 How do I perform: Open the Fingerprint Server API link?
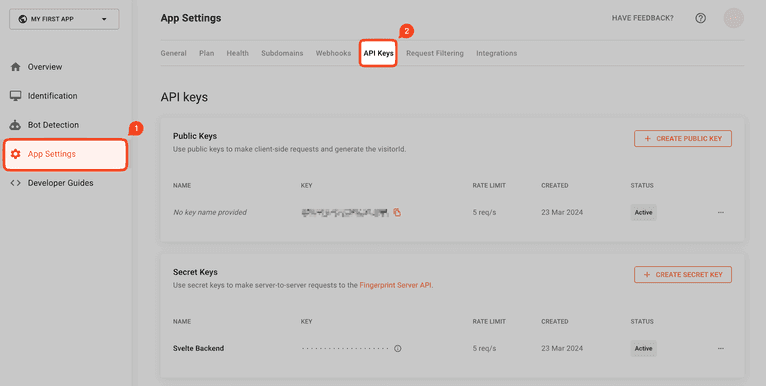coord(395,285)
